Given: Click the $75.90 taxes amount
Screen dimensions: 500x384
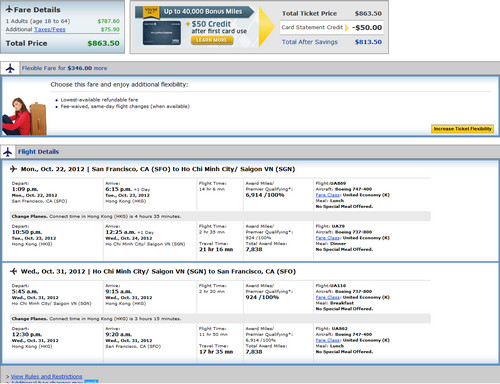Looking at the screenshot, I should click(110, 29).
